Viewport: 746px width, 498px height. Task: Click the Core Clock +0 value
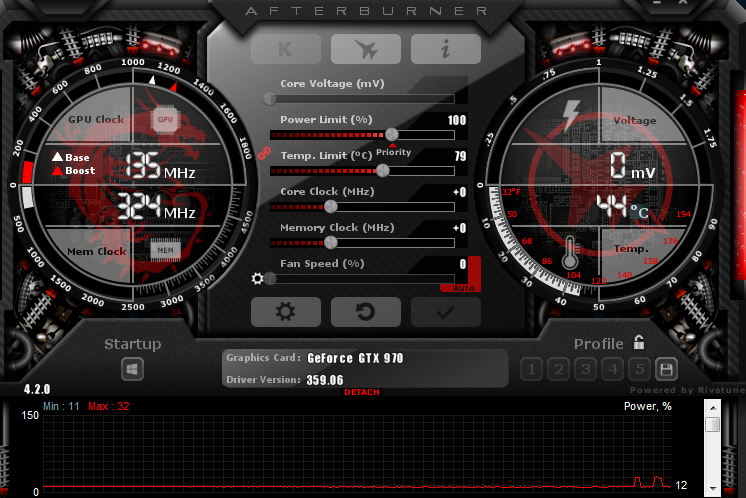[x=459, y=192]
